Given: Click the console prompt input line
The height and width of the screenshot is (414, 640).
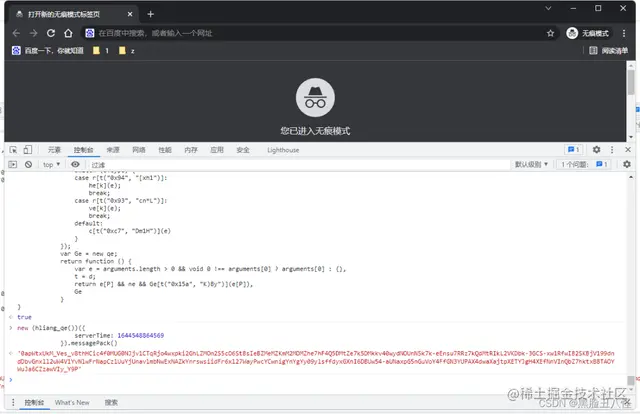Looking at the screenshot, I should pos(318,380).
